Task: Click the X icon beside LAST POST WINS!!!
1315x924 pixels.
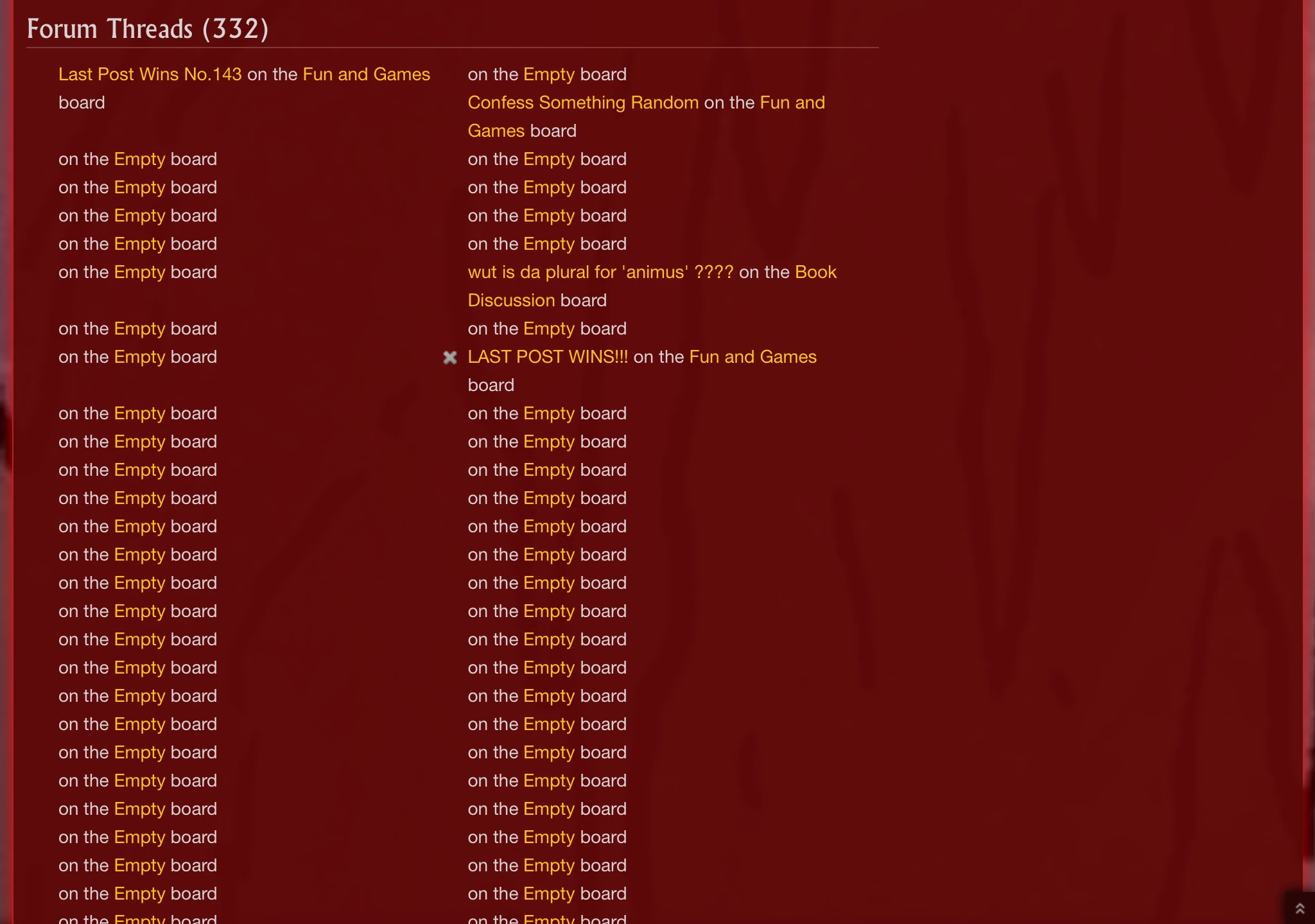Action: (450, 358)
